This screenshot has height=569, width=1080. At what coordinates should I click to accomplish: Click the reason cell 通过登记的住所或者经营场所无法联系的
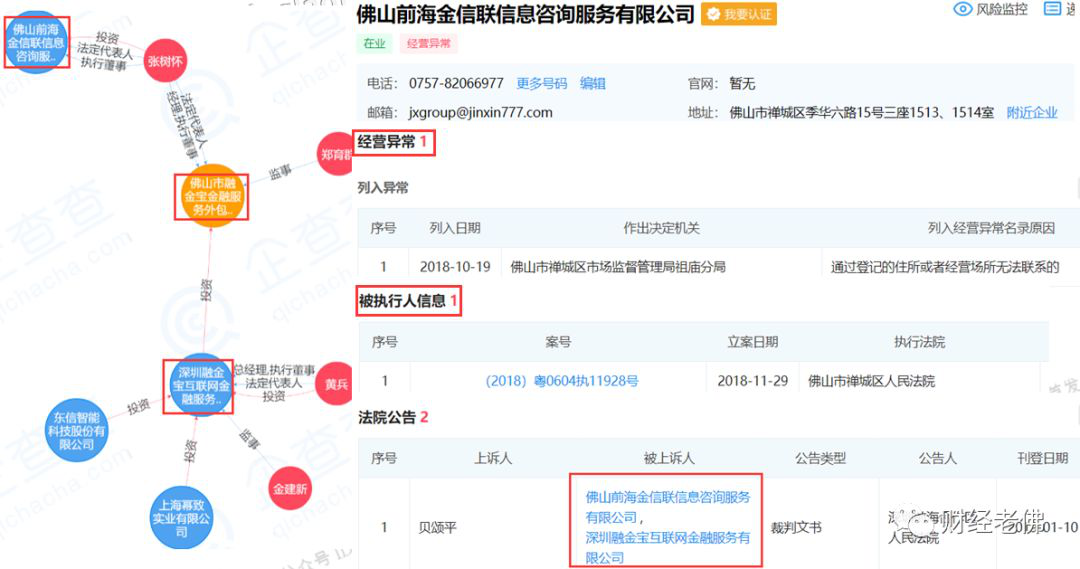945,267
